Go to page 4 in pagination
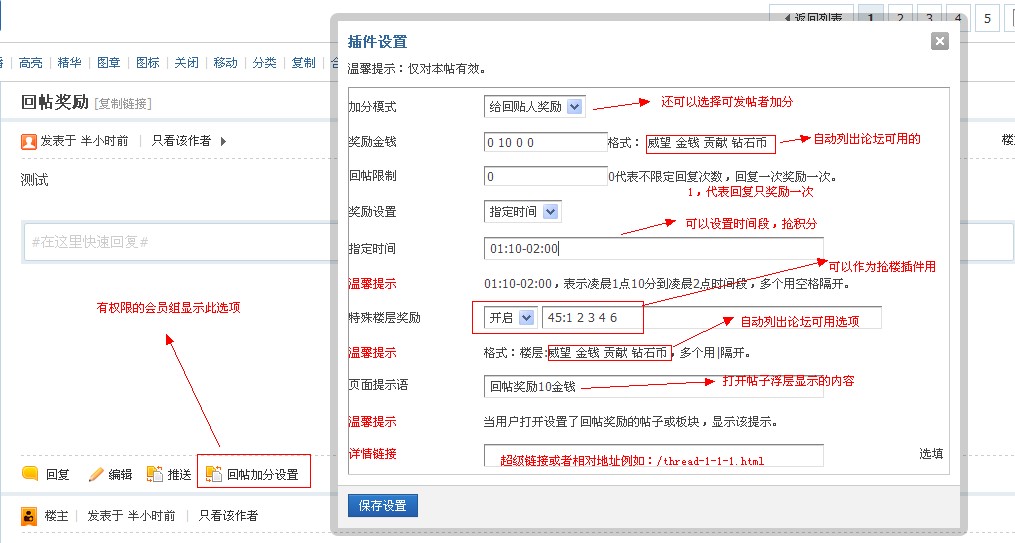Screen dimensions: 1015x543 pos(958,18)
